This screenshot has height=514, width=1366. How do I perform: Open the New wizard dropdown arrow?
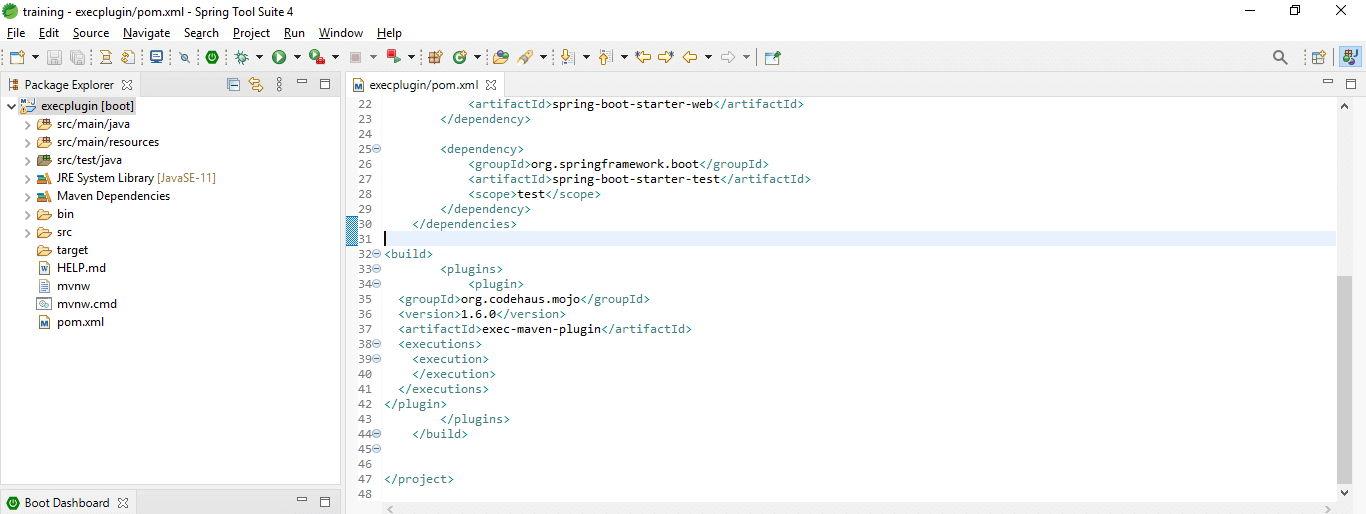[x=35, y=58]
